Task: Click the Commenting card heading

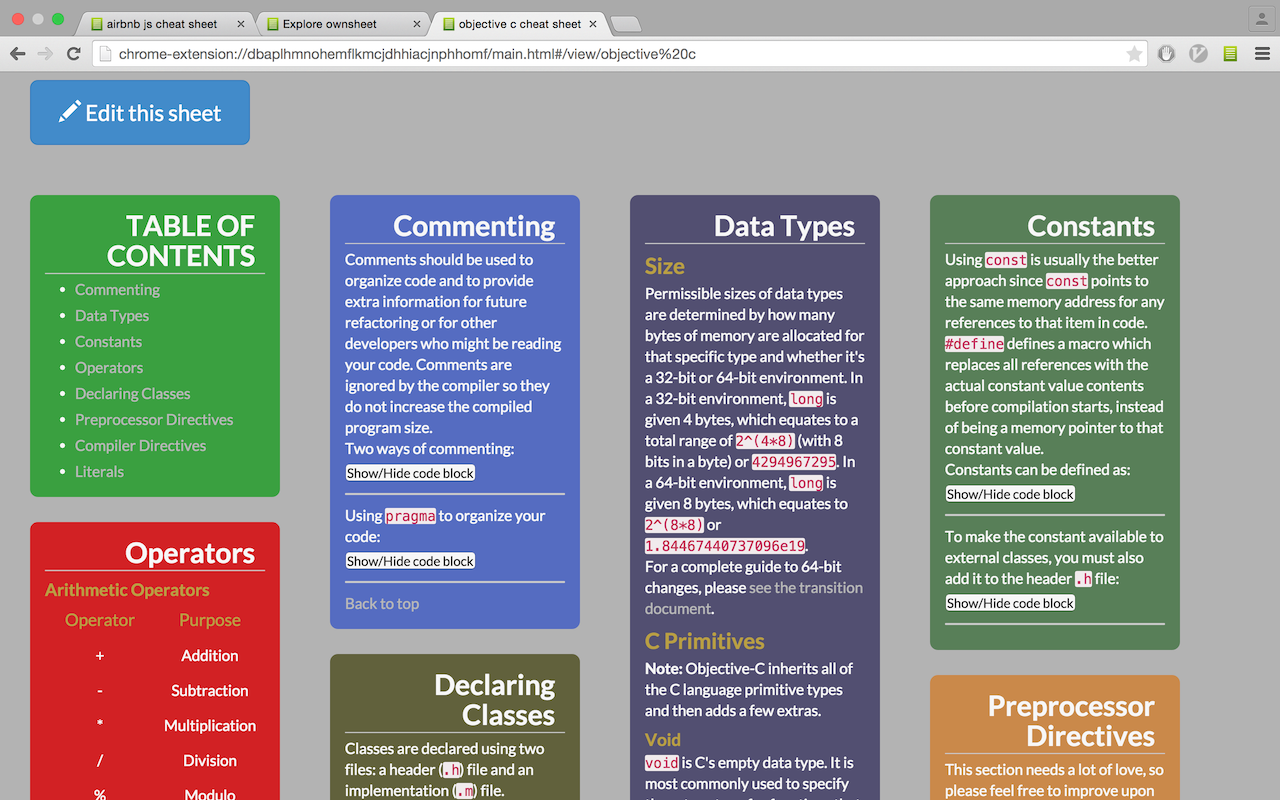Action: pos(474,226)
